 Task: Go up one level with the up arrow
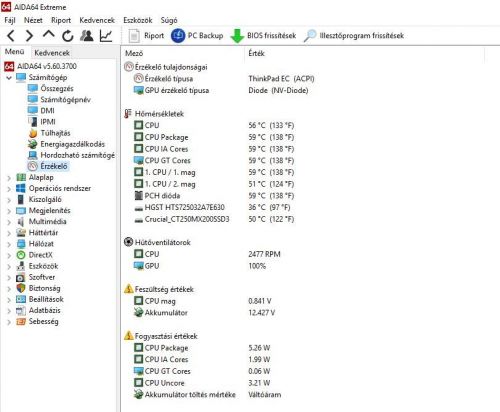point(49,35)
